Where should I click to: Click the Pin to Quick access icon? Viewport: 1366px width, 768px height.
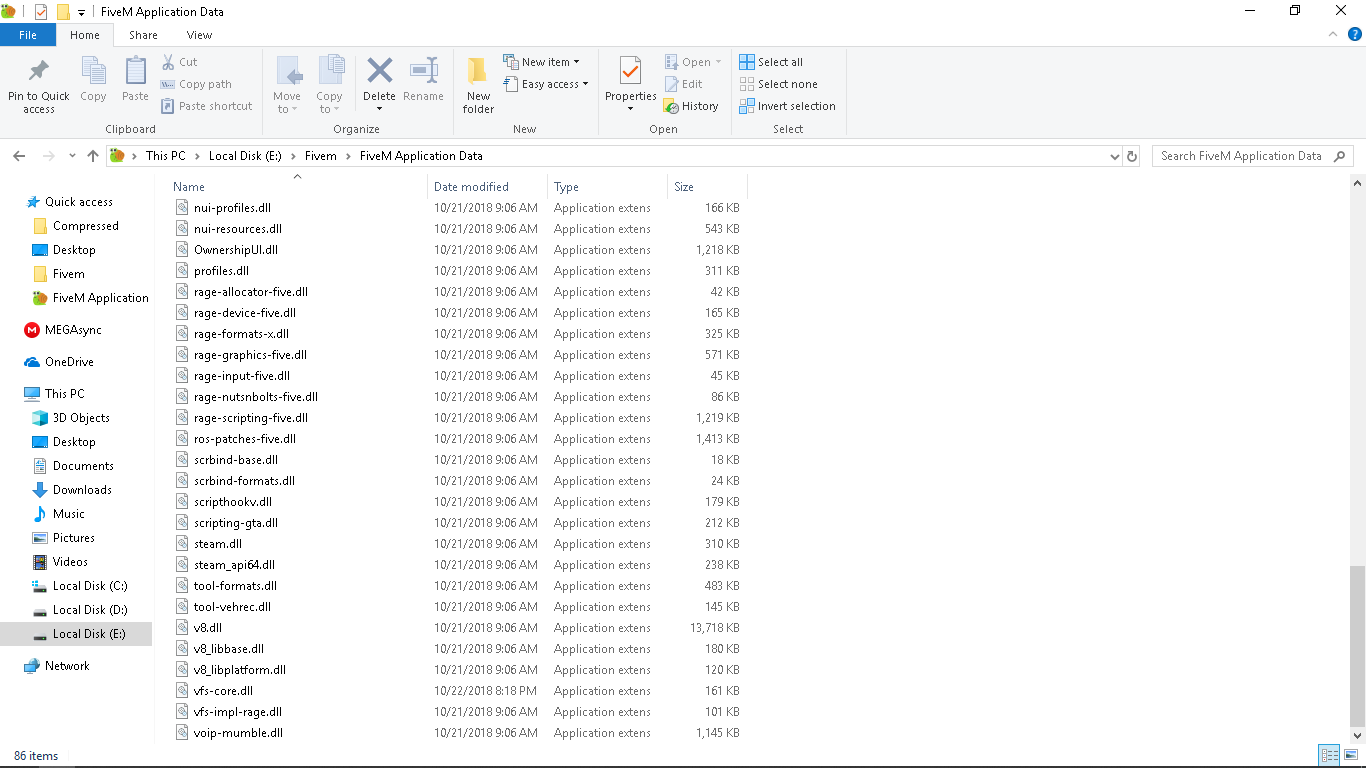tap(38, 72)
